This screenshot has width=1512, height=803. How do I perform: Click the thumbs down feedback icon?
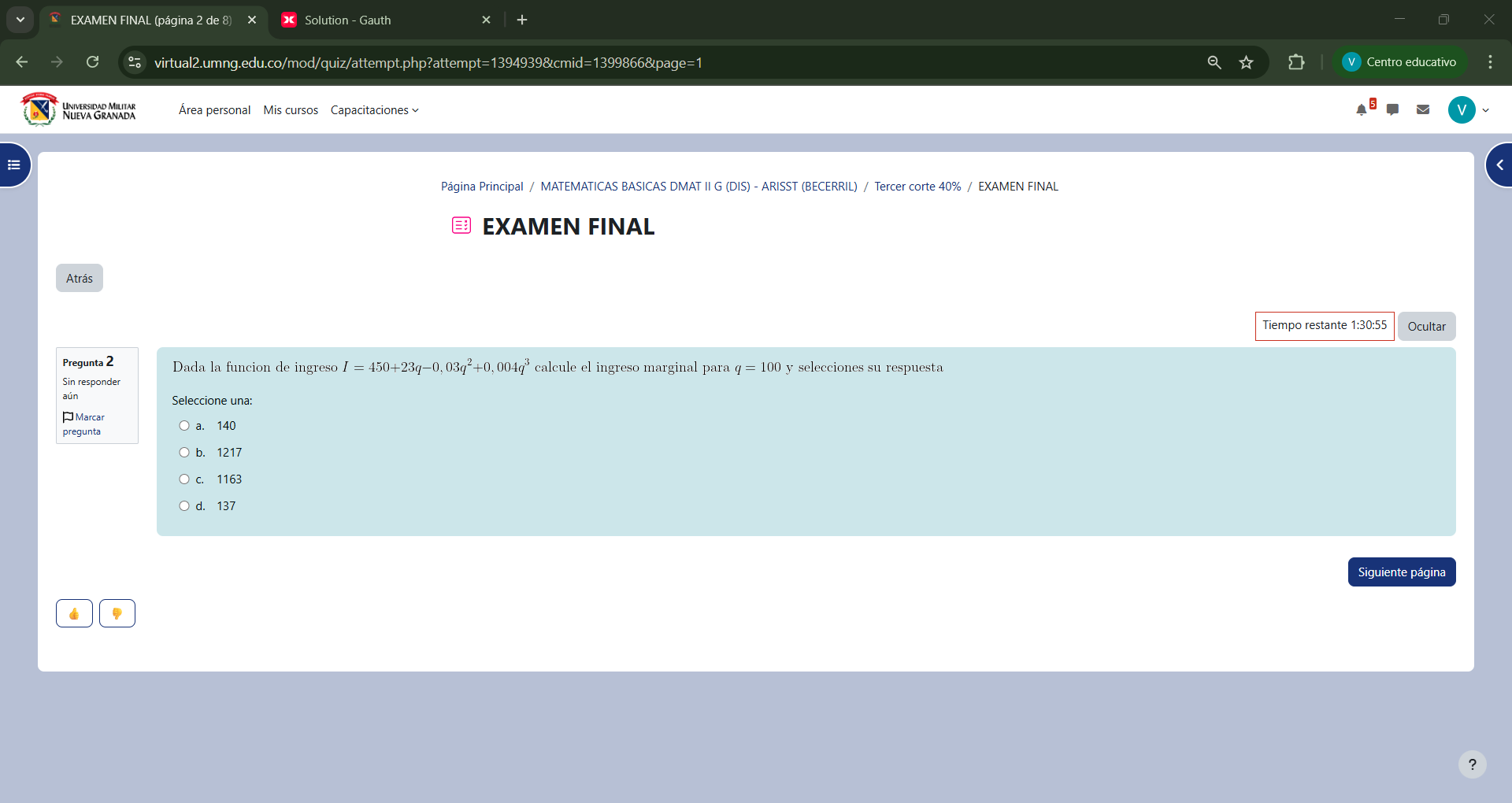[117, 613]
